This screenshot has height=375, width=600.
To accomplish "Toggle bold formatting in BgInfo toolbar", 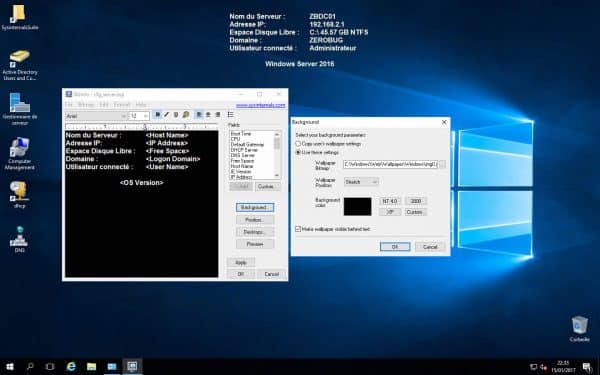I will coord(157,115).
